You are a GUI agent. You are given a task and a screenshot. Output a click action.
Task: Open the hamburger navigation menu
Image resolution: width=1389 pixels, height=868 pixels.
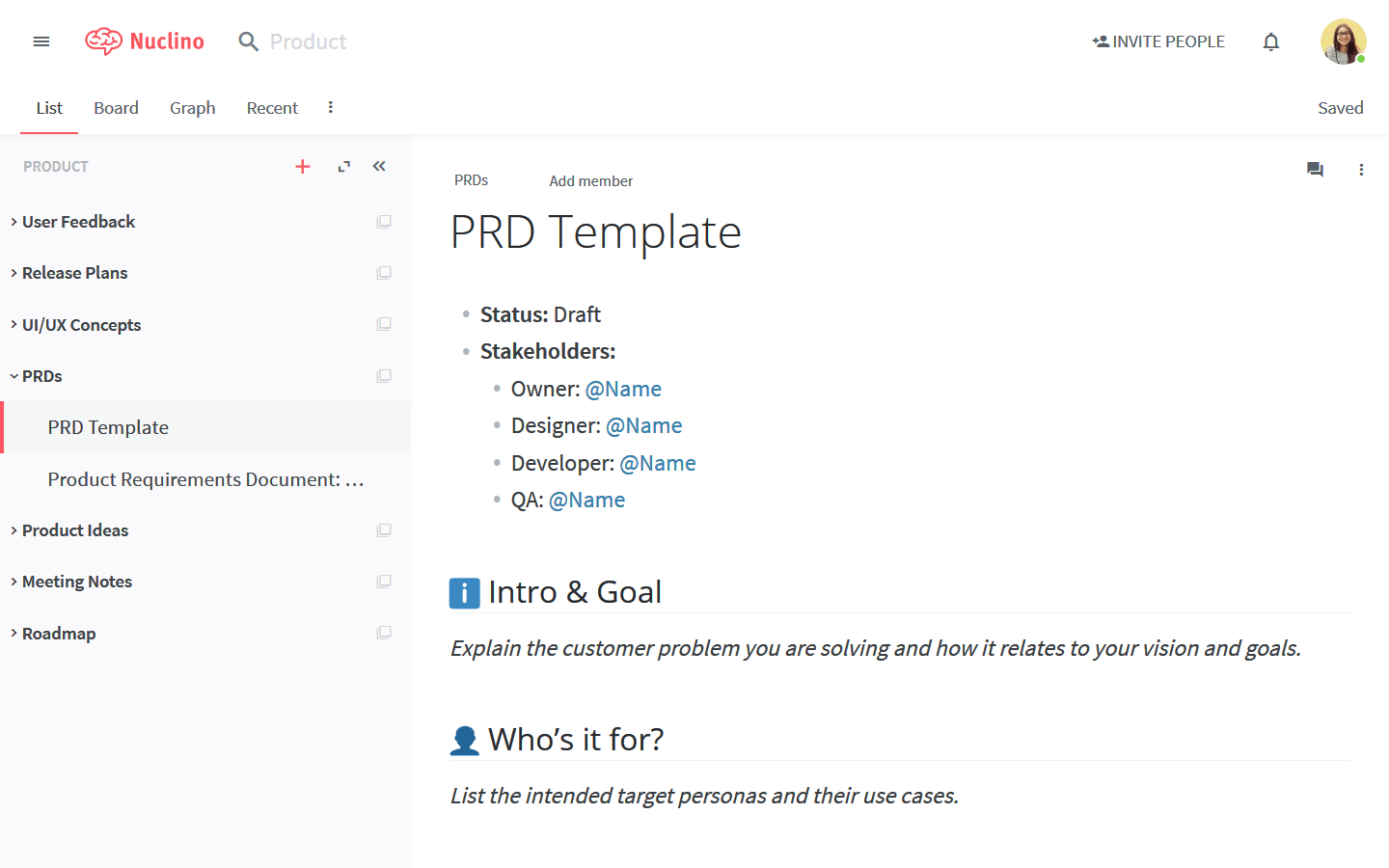tap(41, 41)
